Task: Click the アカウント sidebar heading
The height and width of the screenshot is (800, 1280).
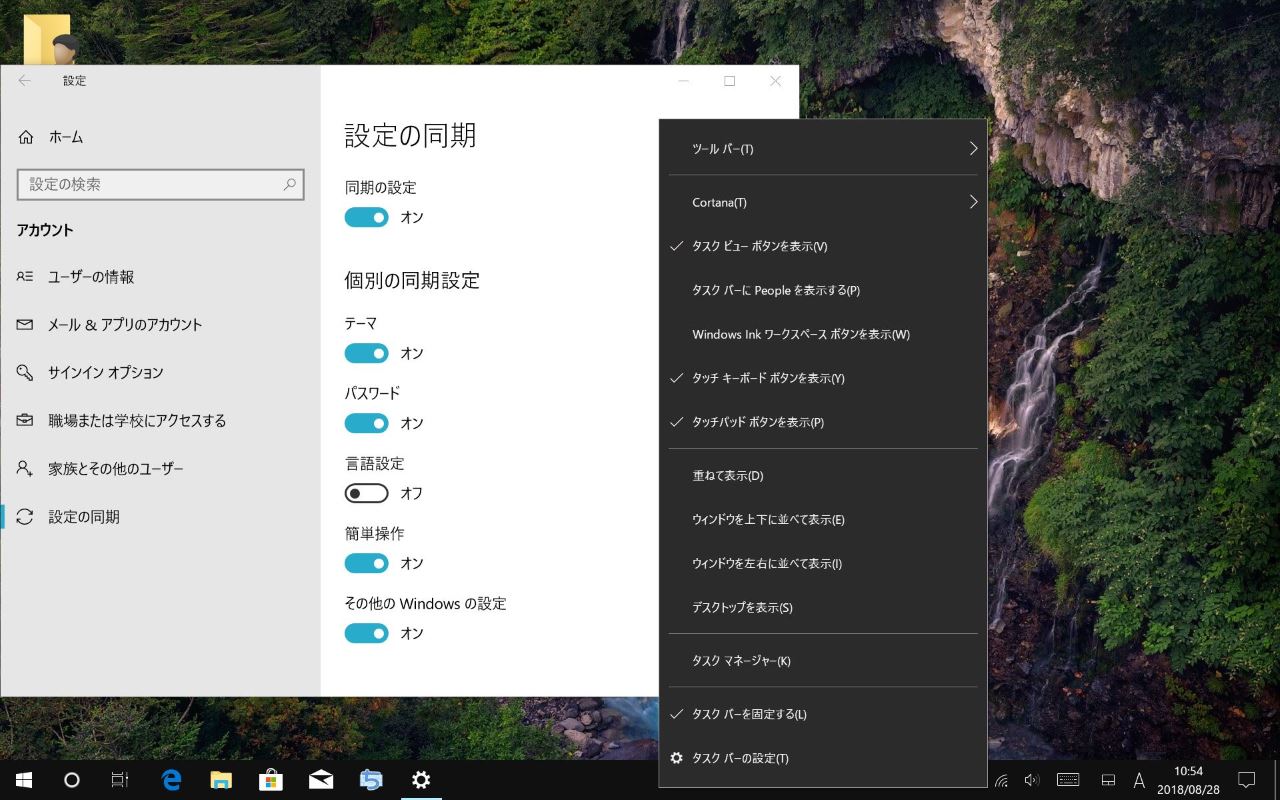Action: (x=45, y=230)
